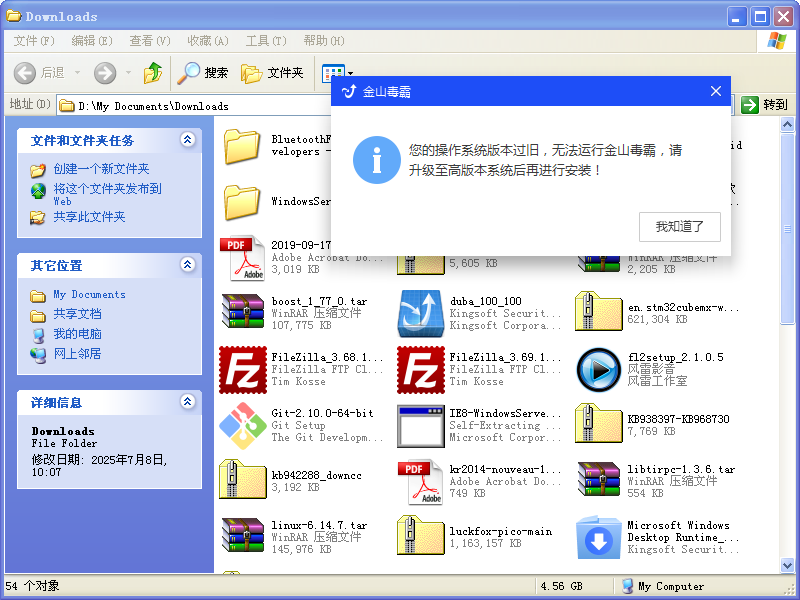Collapse the 详细信息 section

point(188,402)
